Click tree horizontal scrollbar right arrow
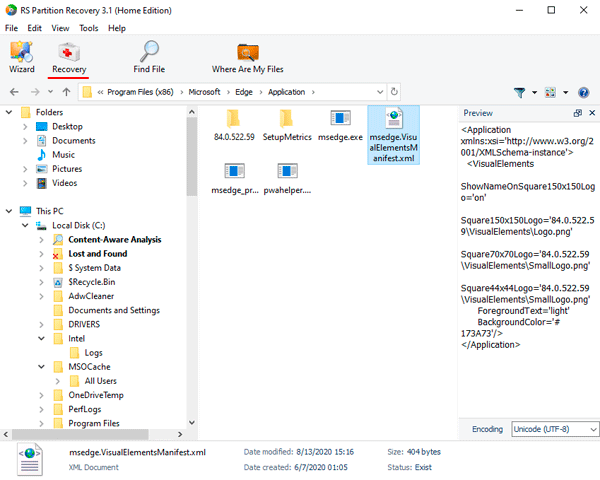Viewport: 600px width, 480px height. (x=180, y=434)
